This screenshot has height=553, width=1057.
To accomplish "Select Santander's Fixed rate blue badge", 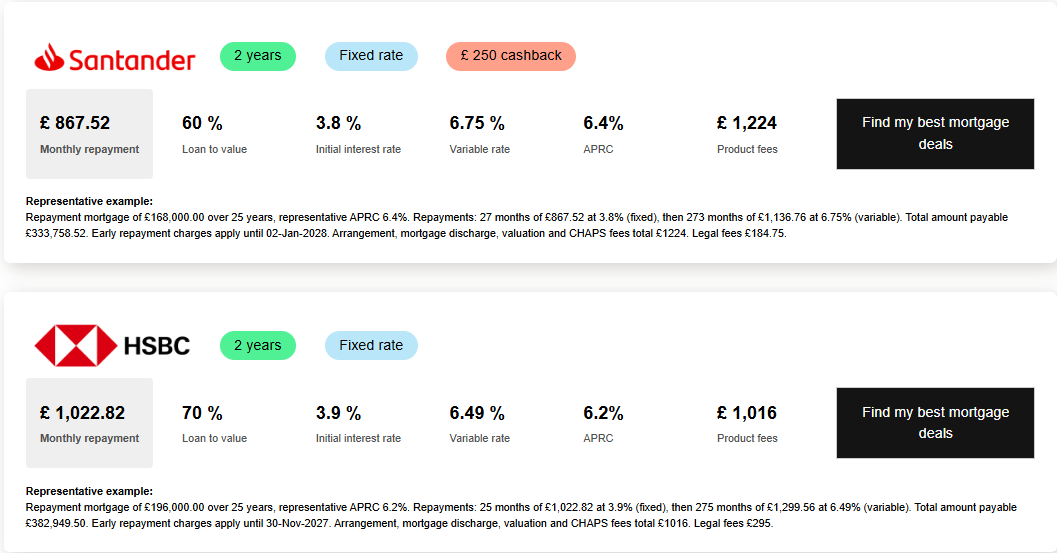I will (x=371, y=56).
